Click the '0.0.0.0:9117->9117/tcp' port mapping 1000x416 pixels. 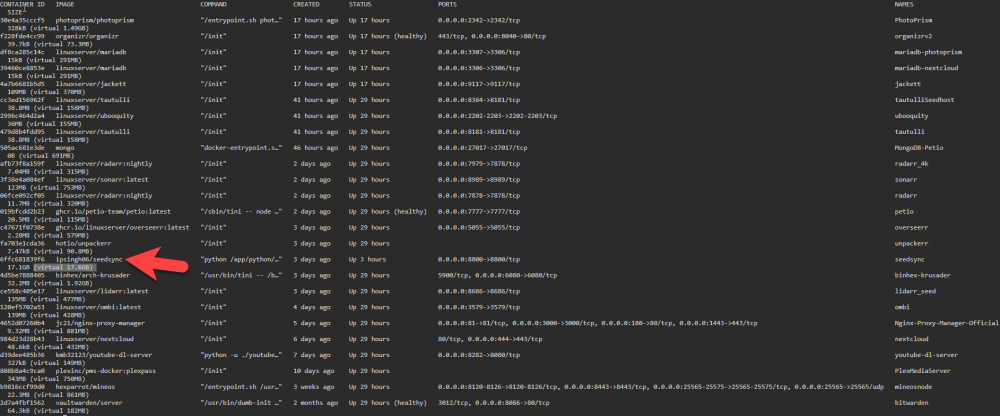479,84
